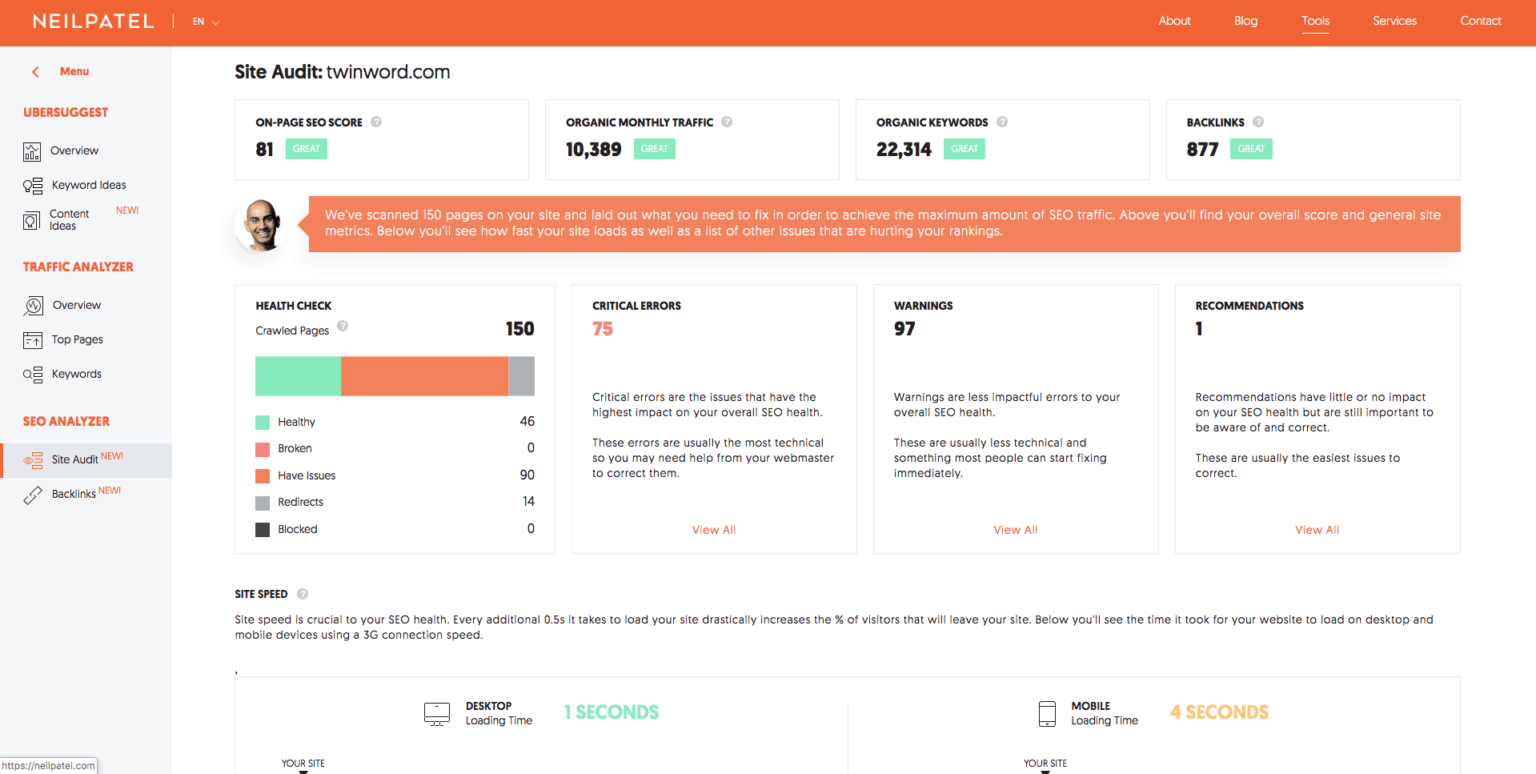Click the Traffic Analyzer Overview icon

tap(33, 305)
